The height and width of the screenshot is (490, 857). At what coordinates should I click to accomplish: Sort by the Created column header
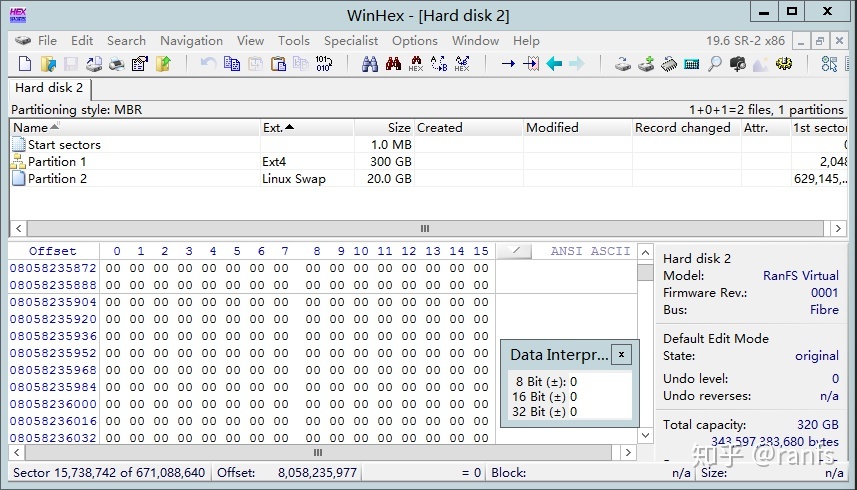click(x=468, y=128)
